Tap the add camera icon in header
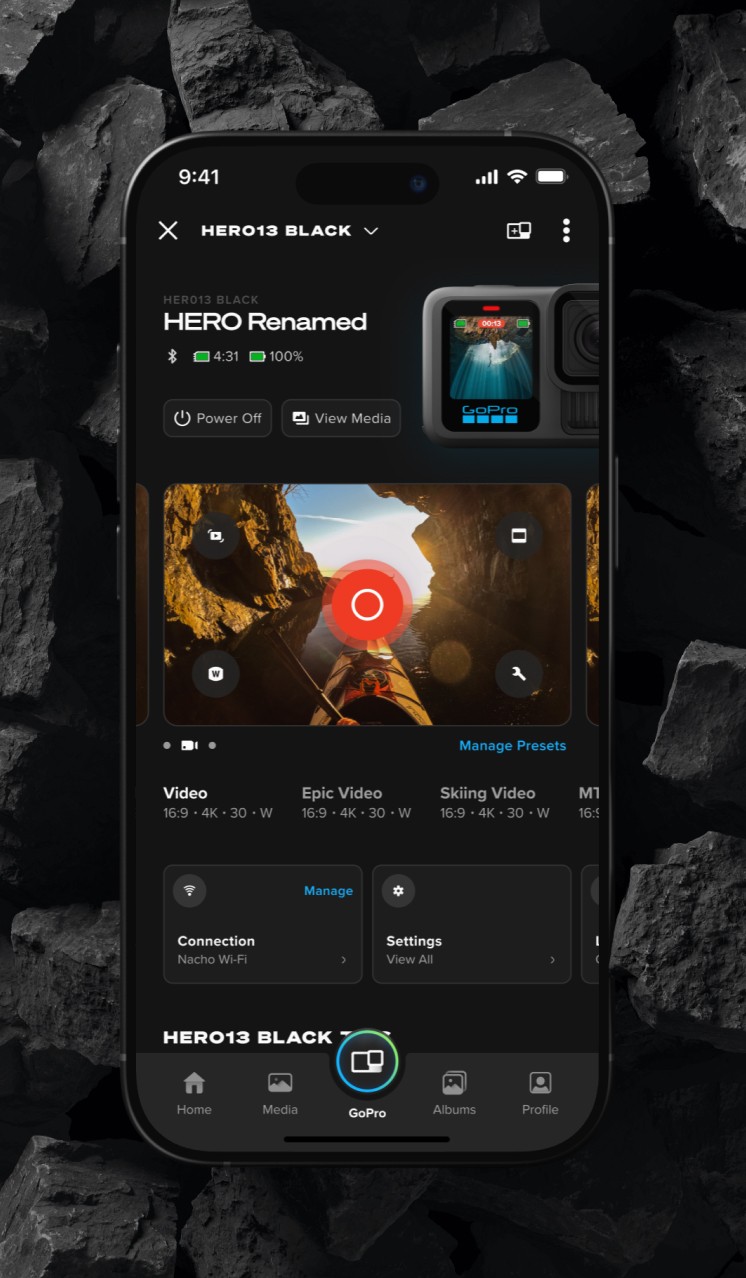The image size is (746, 1278). pyautogui.click(x=518, y=231)
